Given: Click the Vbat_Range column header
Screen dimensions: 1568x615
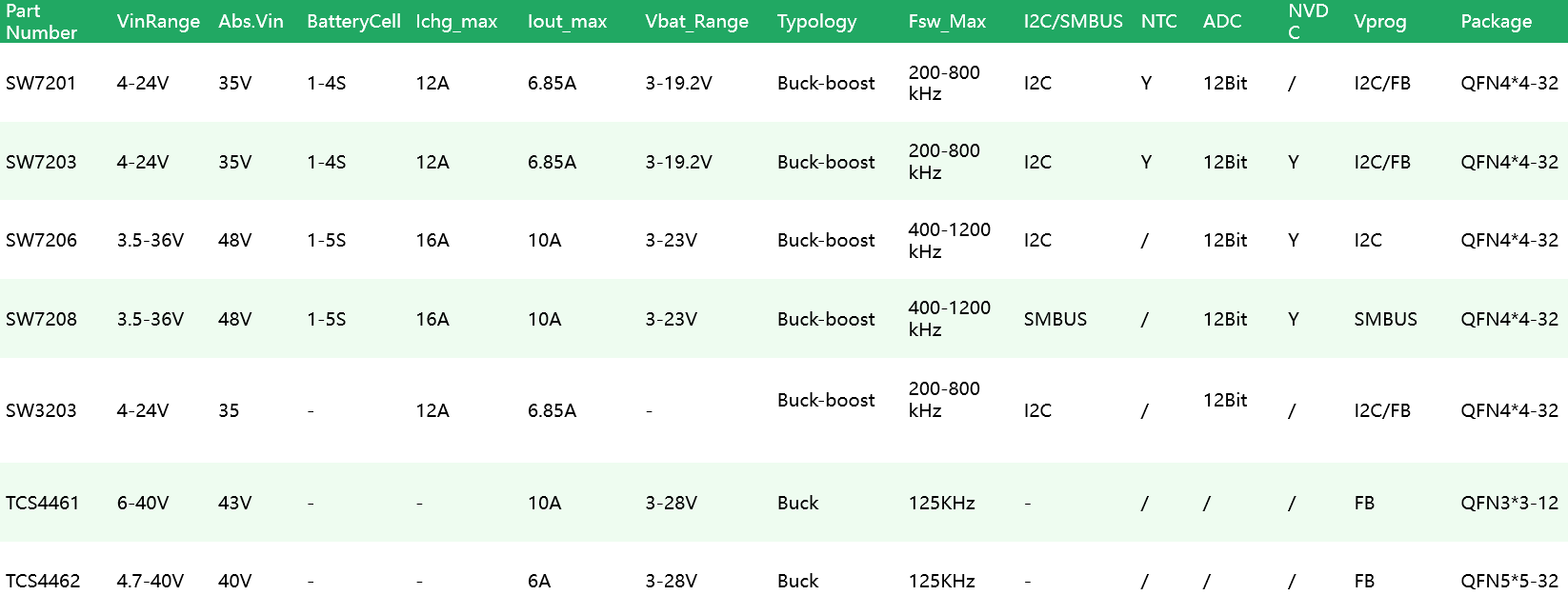Looking at the screenshot, I should [696, 21].
